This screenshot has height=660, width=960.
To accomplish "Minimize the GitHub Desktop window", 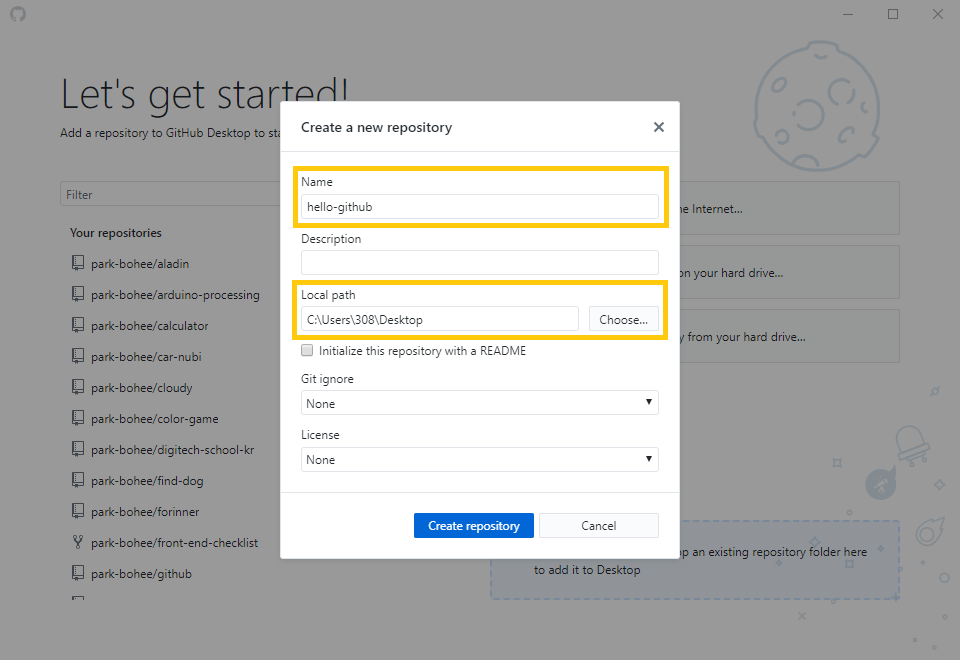I will [848, 13].
